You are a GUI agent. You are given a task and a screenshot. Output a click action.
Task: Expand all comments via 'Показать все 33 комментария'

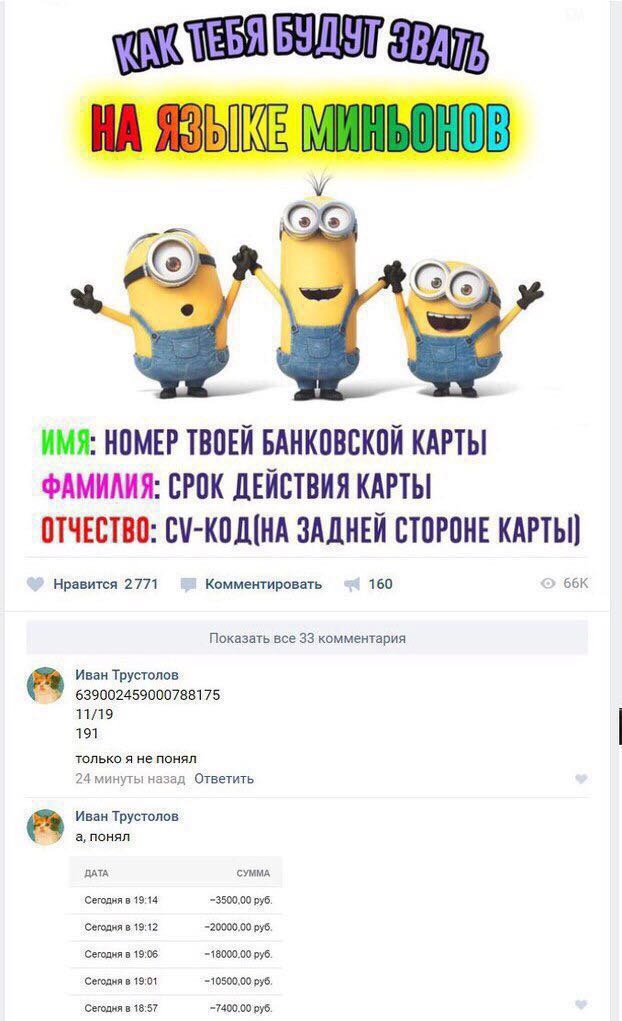[x=307, y=637]
